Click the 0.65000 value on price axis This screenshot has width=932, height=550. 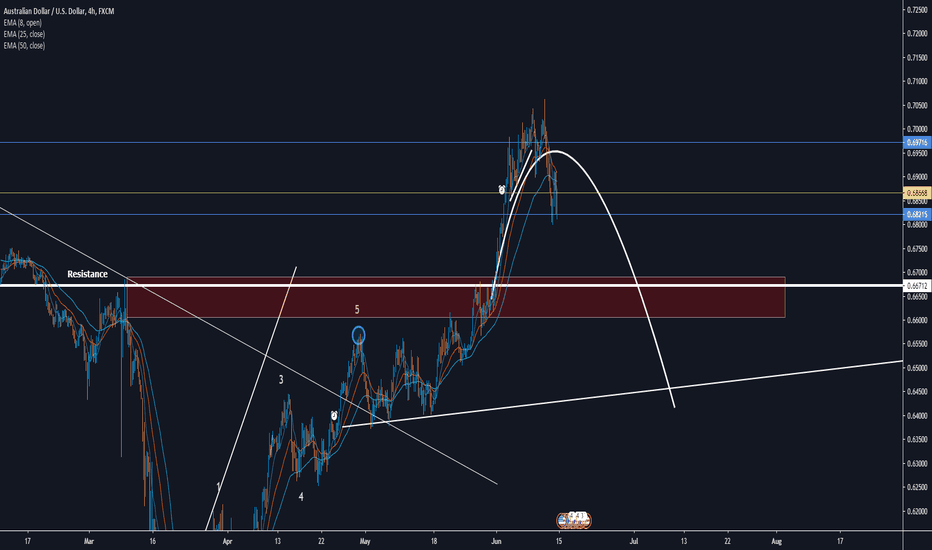click(917, 368)
